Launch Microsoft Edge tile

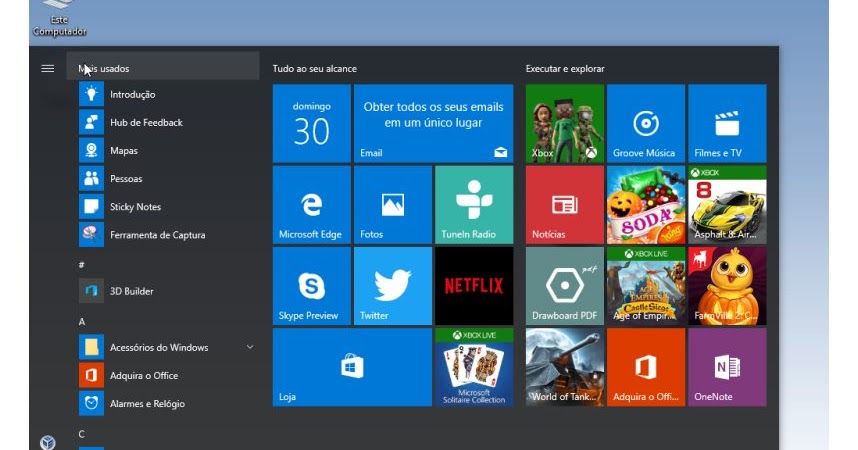coord(311,205)
